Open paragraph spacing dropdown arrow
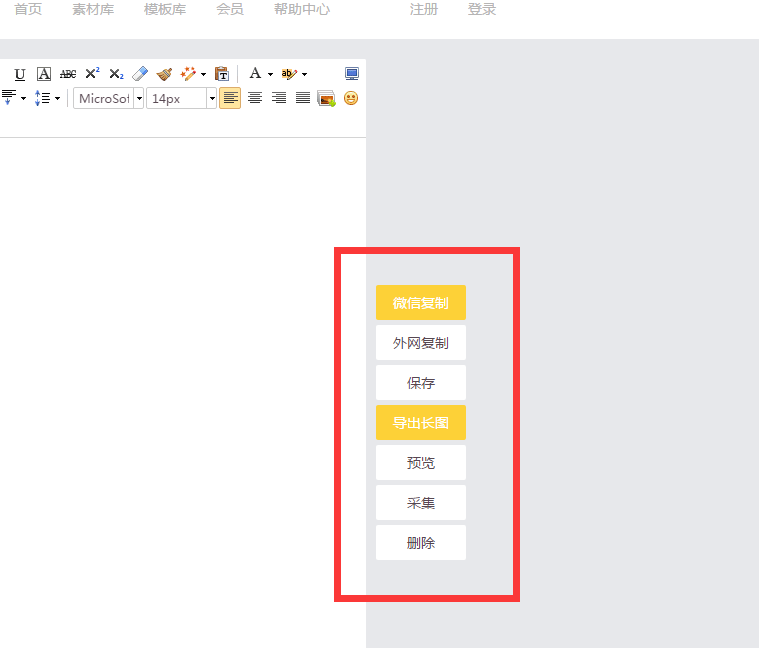Screen dimensions: 759x648 23,98
